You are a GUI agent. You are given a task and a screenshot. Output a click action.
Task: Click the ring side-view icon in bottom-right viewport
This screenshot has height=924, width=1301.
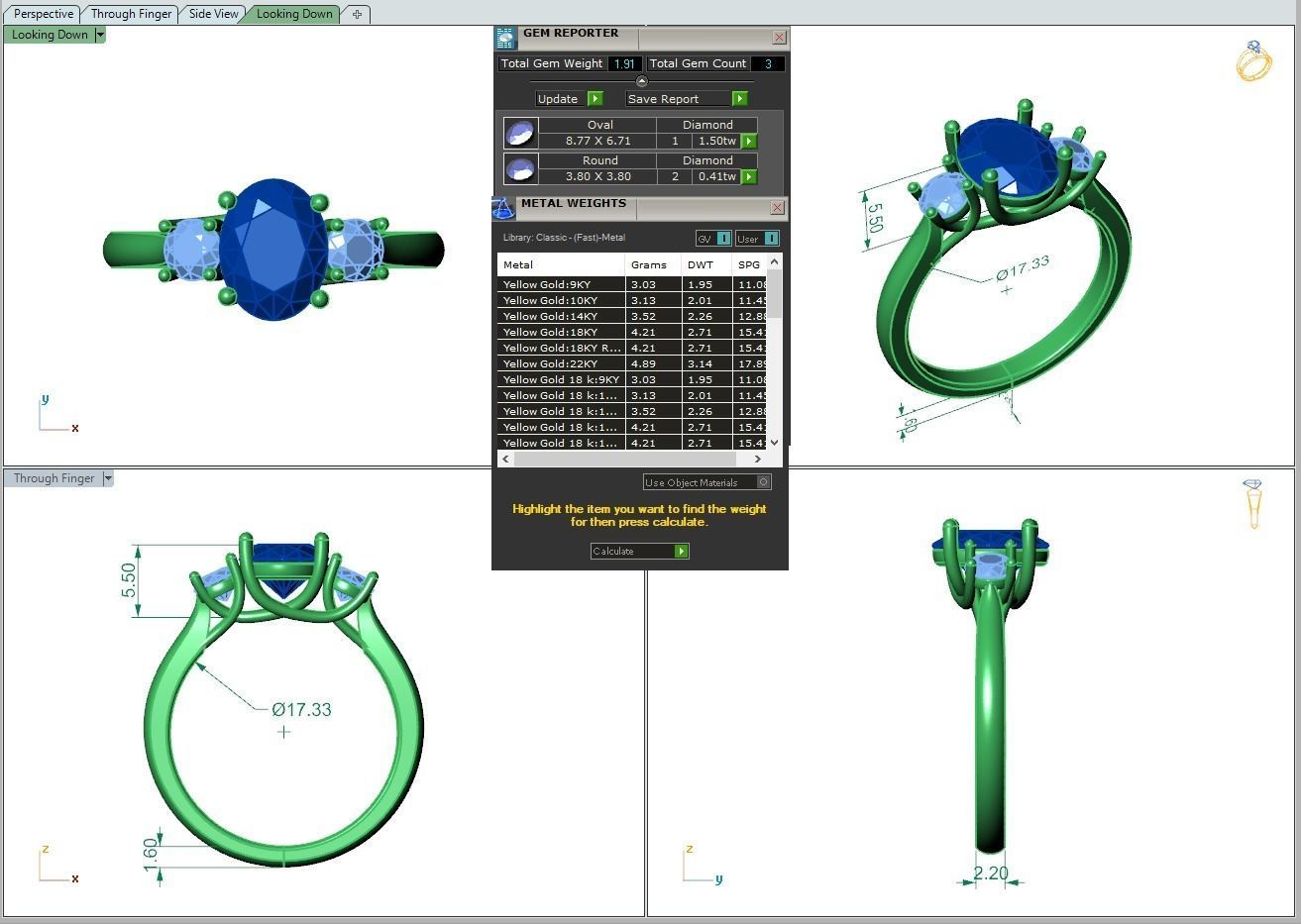click(x=1252, y=504)
